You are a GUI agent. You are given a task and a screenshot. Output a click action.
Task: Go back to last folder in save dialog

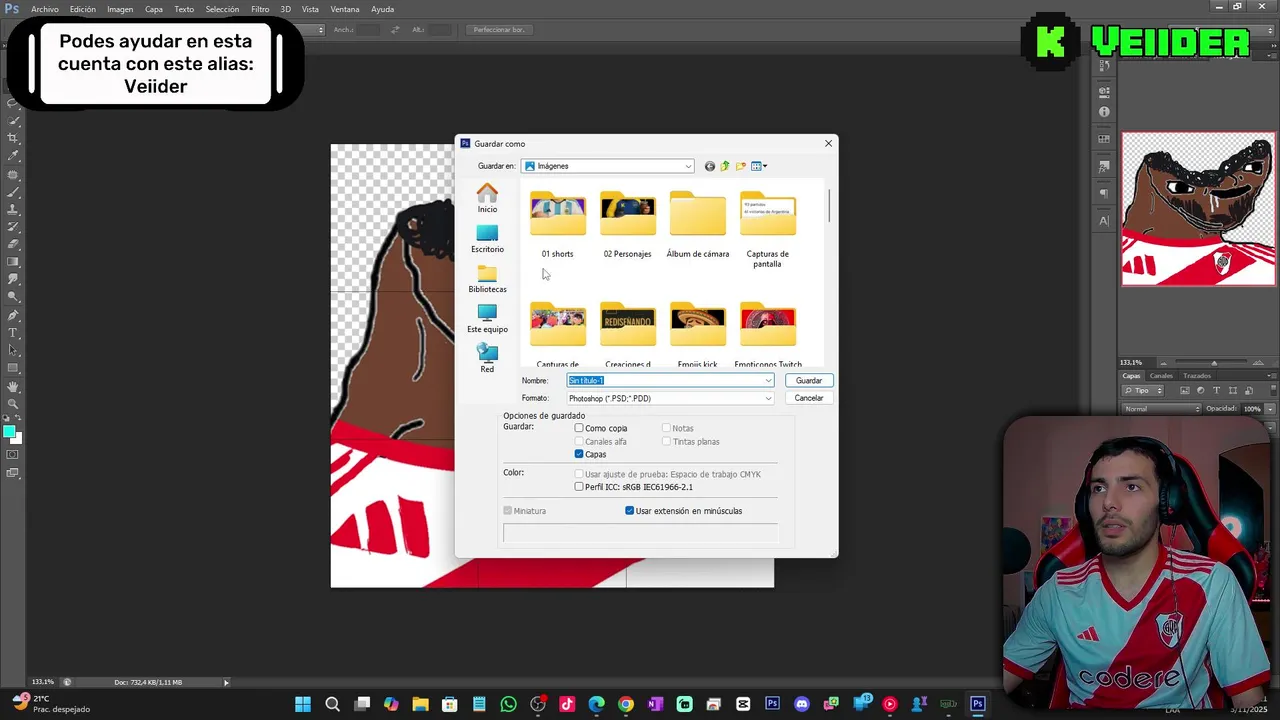[710, 166]
